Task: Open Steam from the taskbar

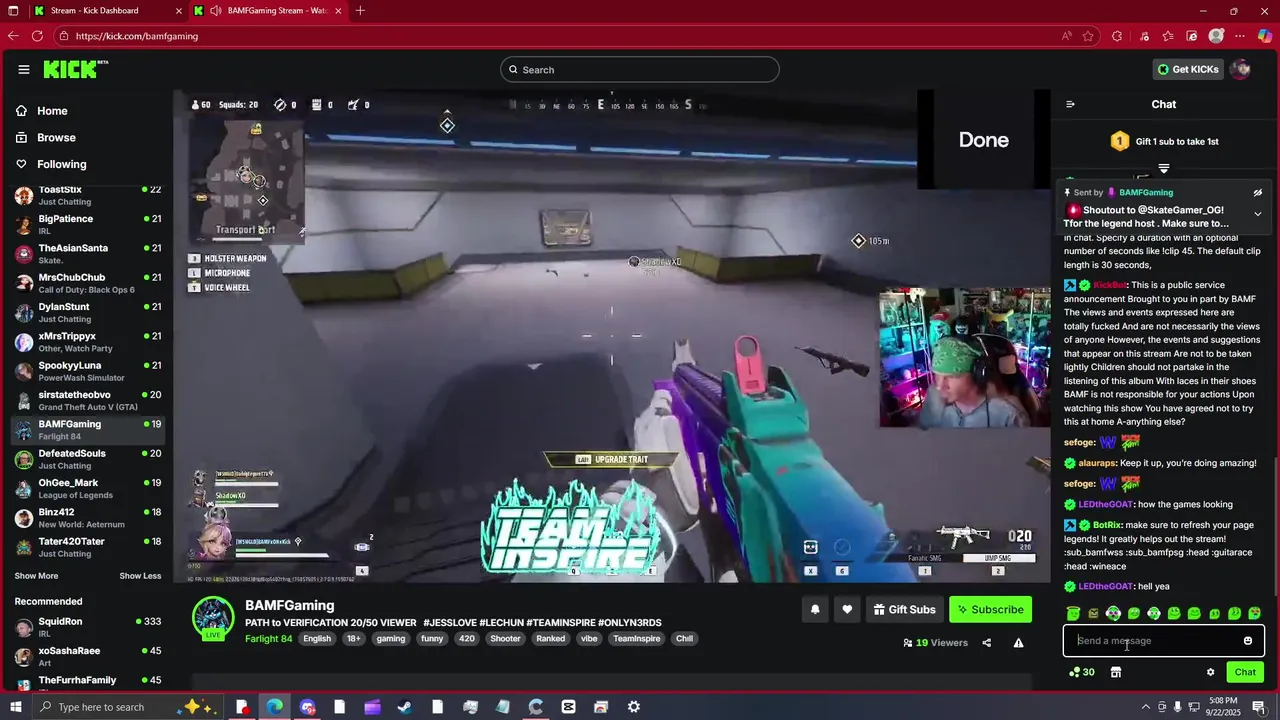Action: tap(405, 707)
